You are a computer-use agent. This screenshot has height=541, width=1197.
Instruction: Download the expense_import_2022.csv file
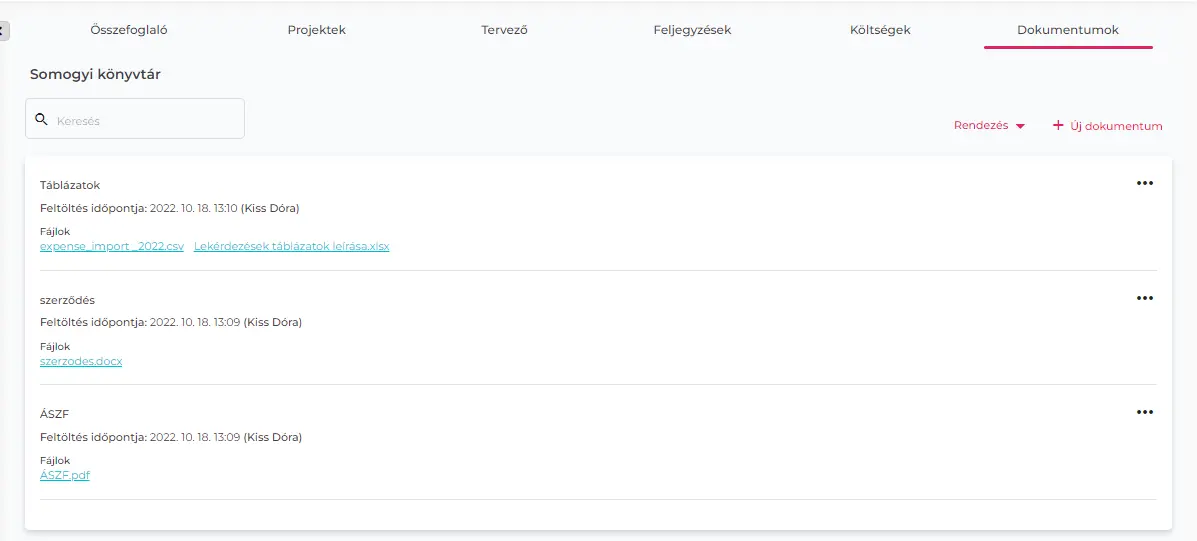(x=112, y=247)
